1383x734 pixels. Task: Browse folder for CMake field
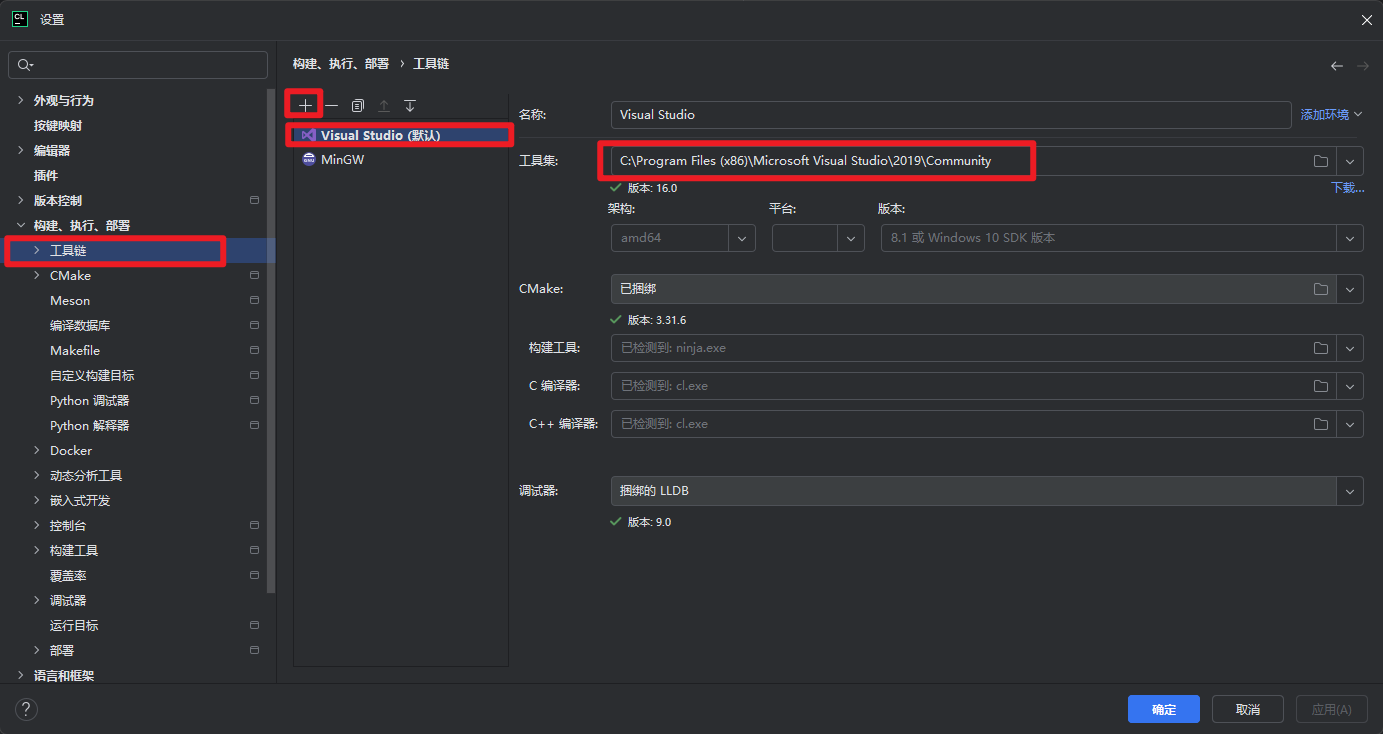click(x=1321, y=289)
